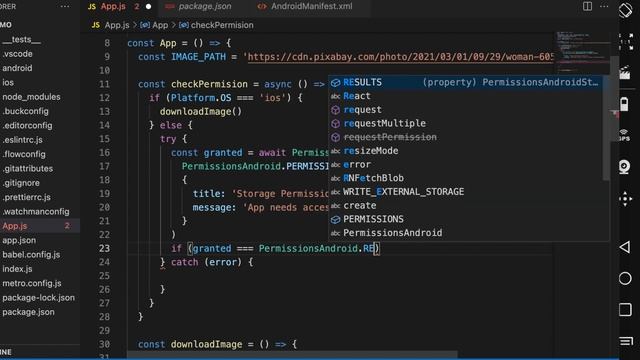Select App.js in the file explorer

[15, 226]
